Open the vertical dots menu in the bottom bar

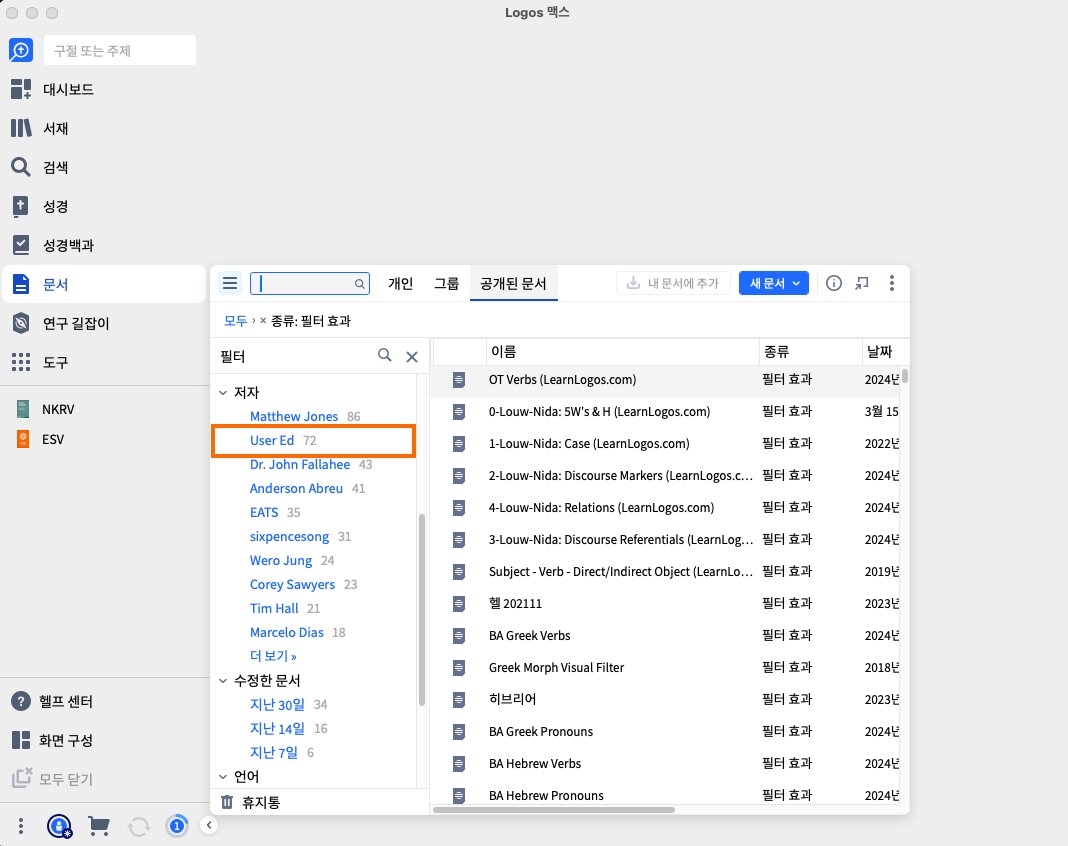tap(21, 826)
